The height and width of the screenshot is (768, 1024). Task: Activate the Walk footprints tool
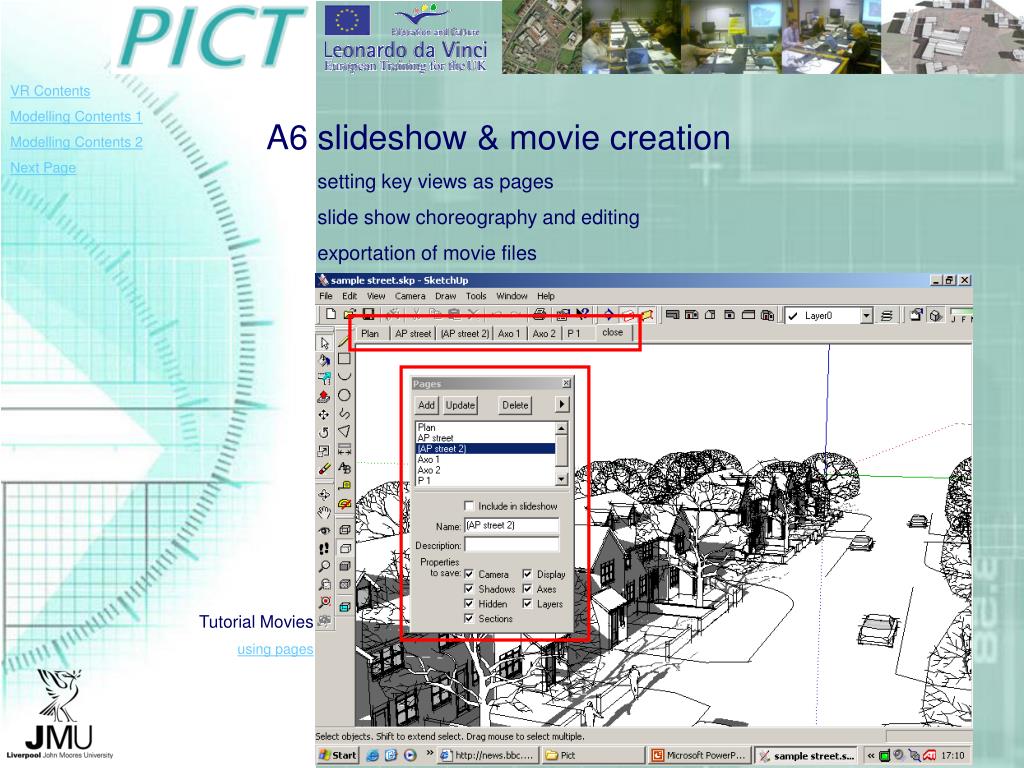point(325,549)
